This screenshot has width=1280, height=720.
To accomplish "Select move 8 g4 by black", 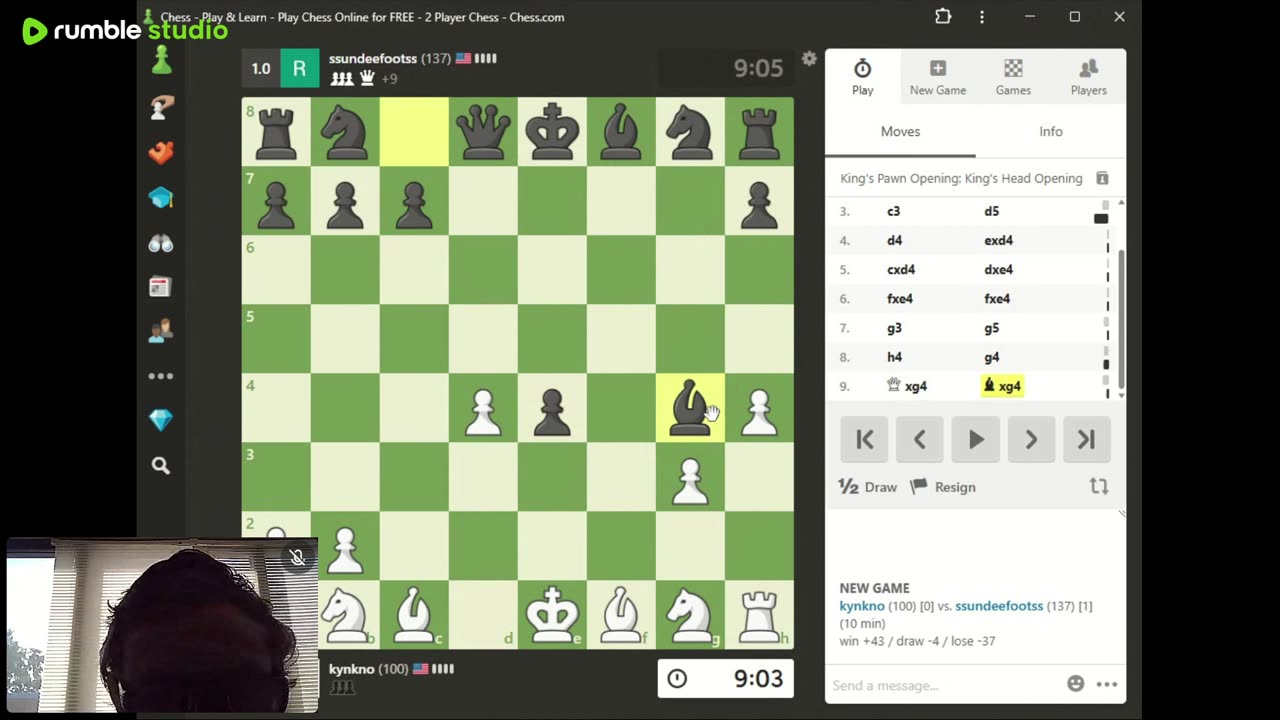I will tap(991, 357).
